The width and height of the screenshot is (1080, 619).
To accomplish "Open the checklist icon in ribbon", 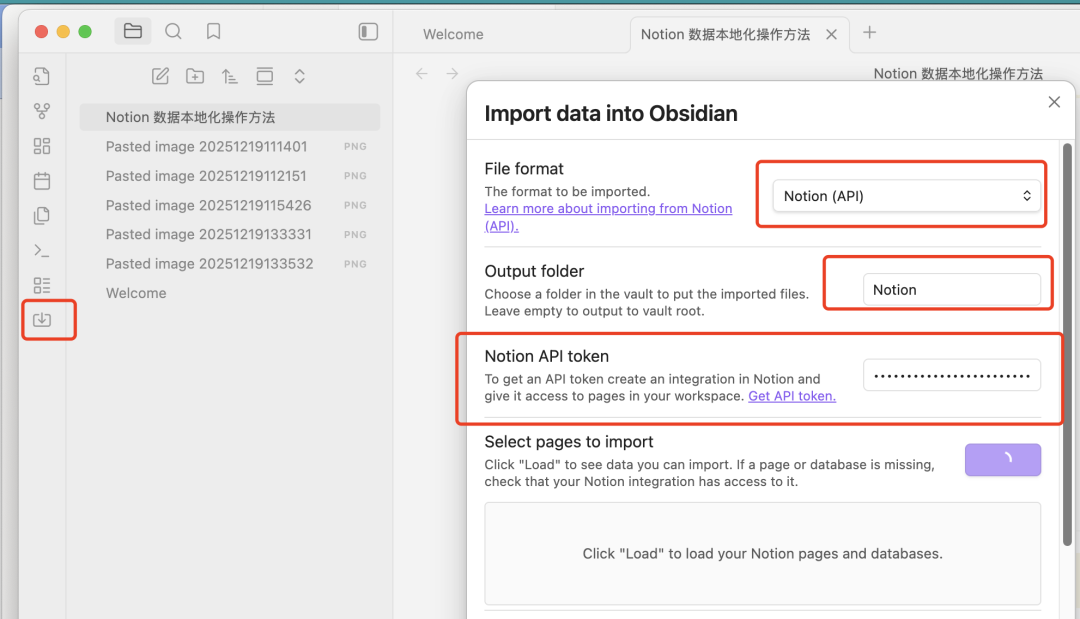I will click(42, 285).
